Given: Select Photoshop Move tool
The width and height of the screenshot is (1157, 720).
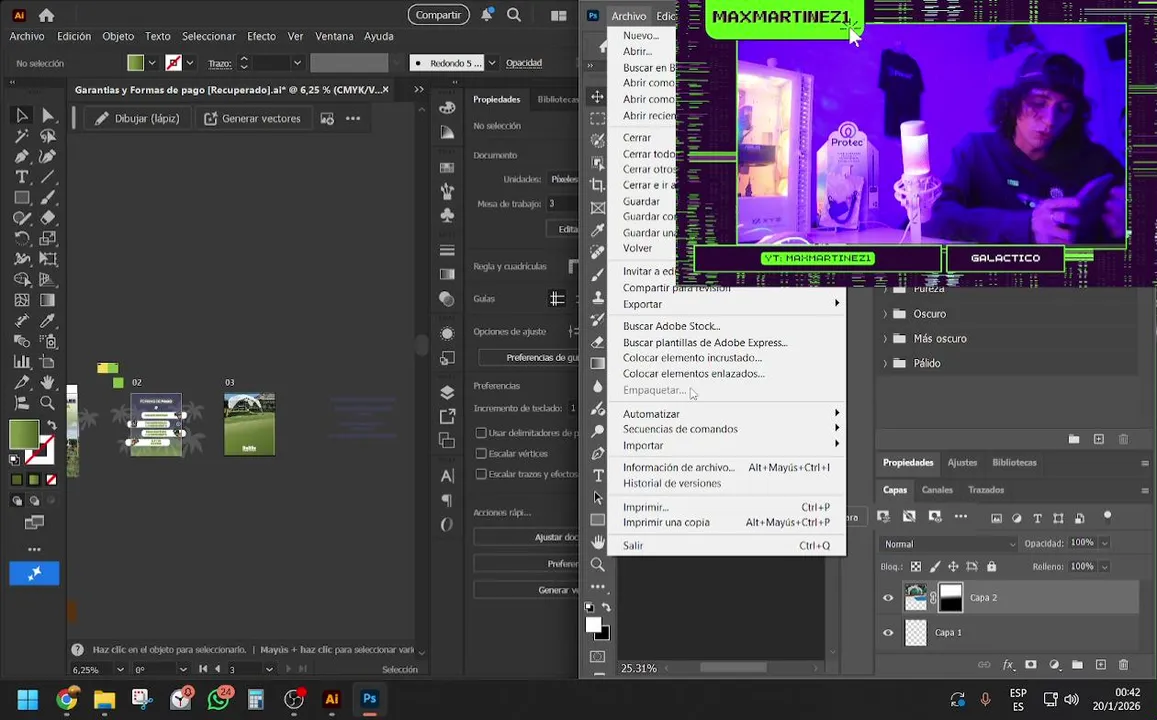Looking at the screenshot, I should [598, 97].
